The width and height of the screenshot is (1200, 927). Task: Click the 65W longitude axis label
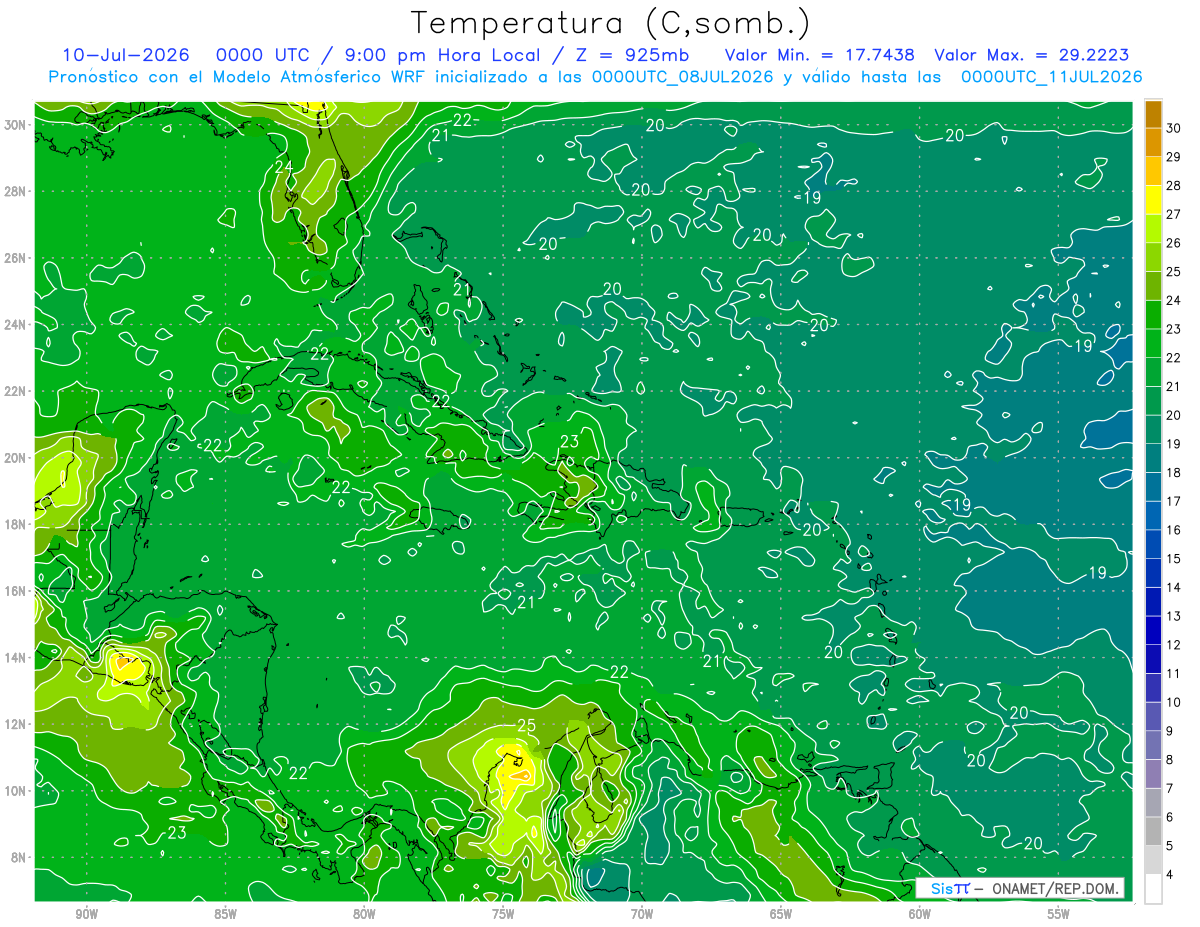[x=781, y=913]
